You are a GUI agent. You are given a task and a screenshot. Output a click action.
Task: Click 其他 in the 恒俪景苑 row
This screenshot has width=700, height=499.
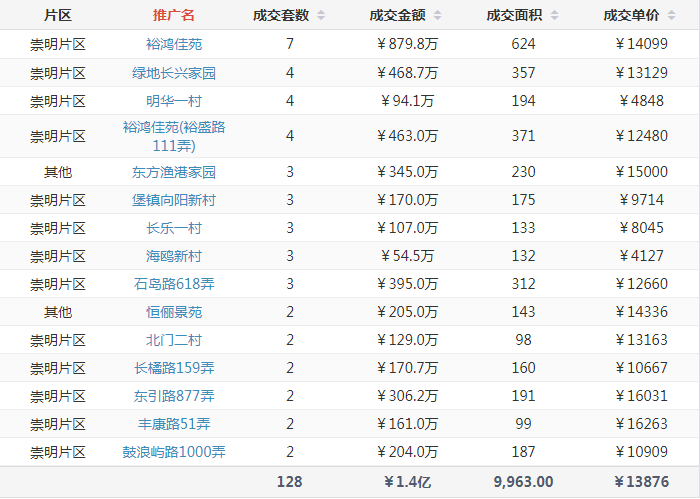pyautogui.click(x=58, y=312)
